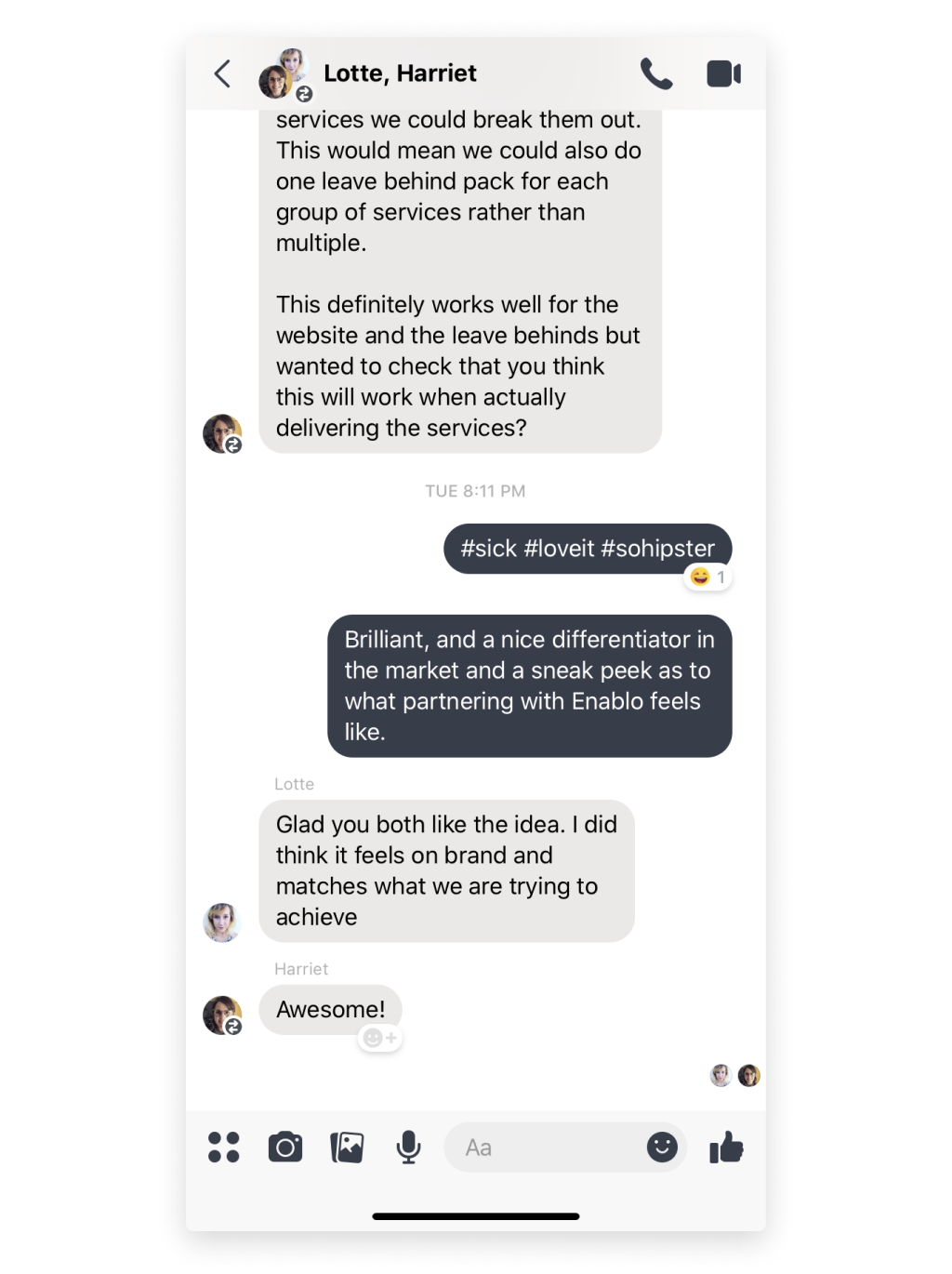This screenshot has width=952, height=1274.
Task: Add a reaction to the Awesome message
Action: coord(378,1038)
